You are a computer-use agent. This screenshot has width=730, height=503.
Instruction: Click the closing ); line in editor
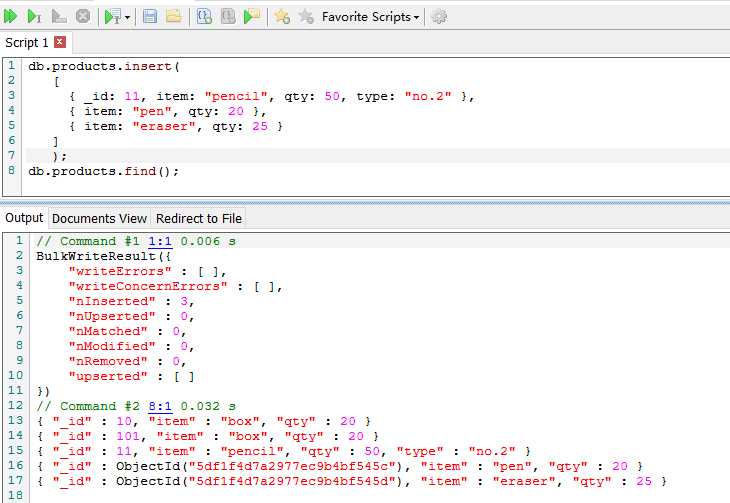[x=60, y=156]
